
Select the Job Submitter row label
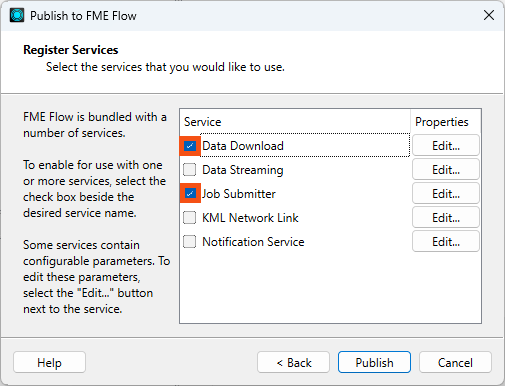[x=239, y=194]
